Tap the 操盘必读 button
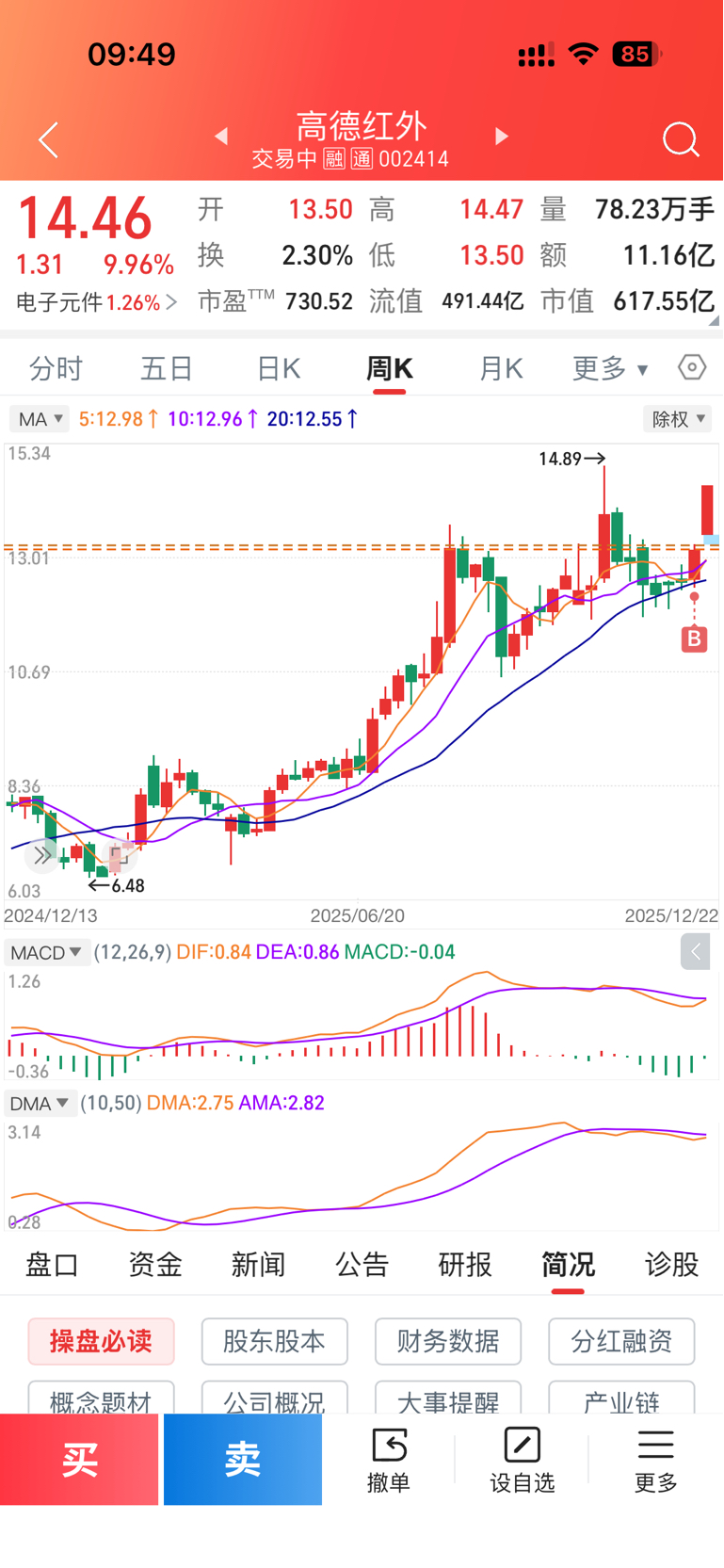The width and height of the screenshot is (724, 1568). click(101, 1341)
